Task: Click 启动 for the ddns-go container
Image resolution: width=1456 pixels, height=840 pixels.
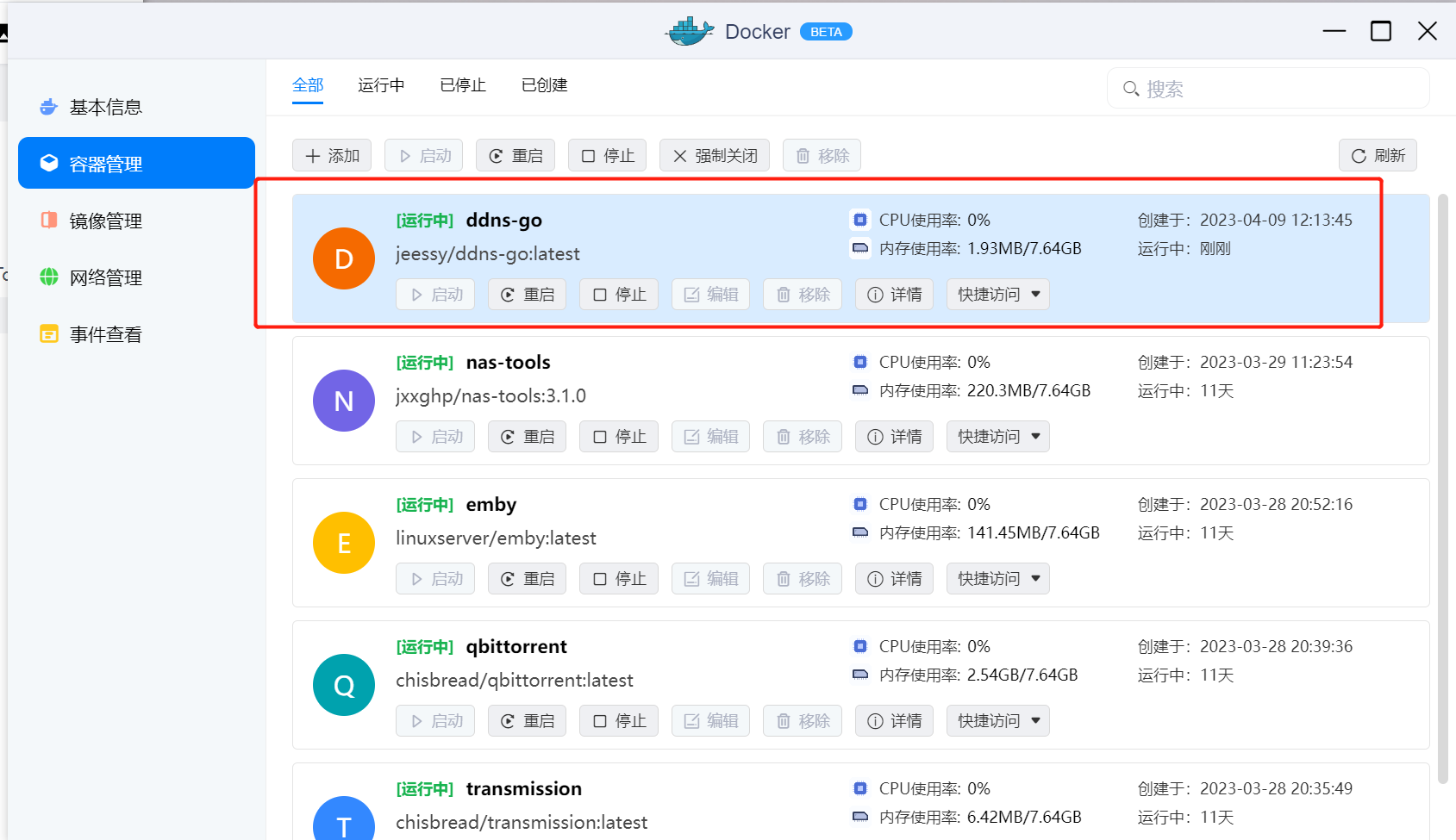Action: click(x=435, y=295)
